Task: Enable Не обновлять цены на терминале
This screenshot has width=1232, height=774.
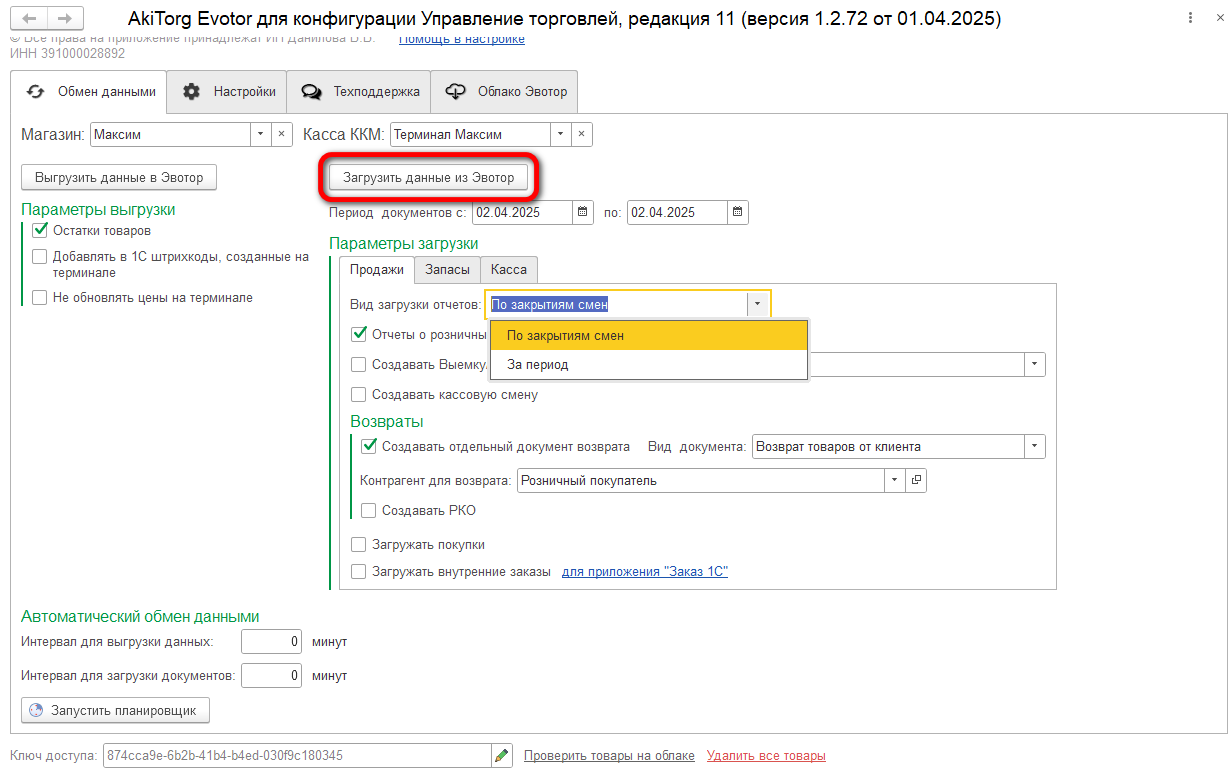Action: (40, 297)
